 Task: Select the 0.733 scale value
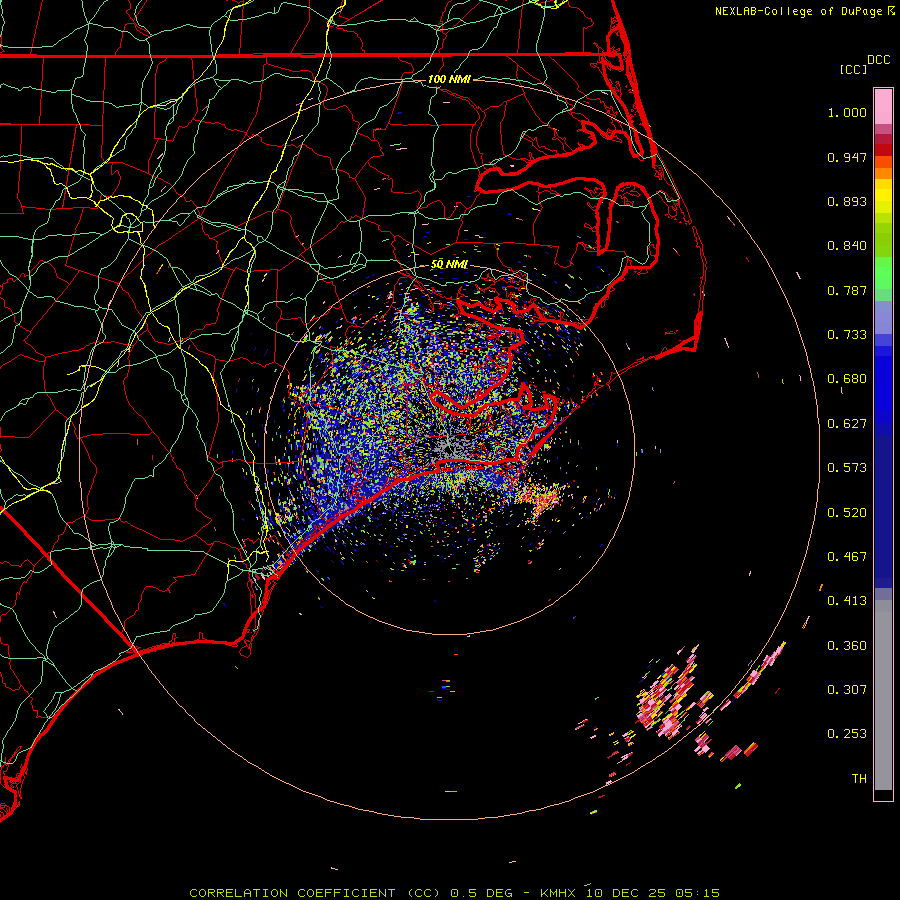pos(847,335)
